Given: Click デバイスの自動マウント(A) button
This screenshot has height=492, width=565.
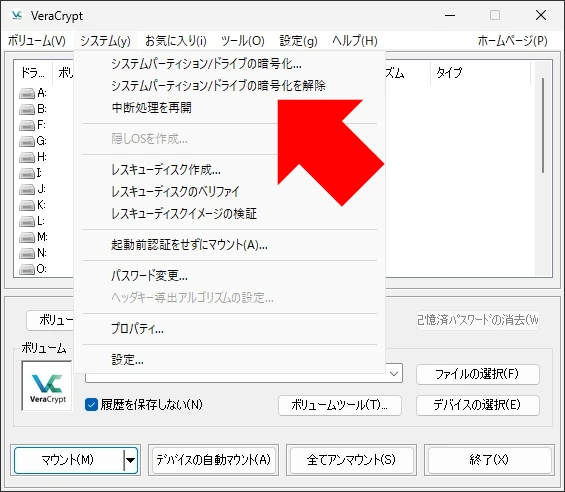Looking at the screenshot, I should pos(213,460).
